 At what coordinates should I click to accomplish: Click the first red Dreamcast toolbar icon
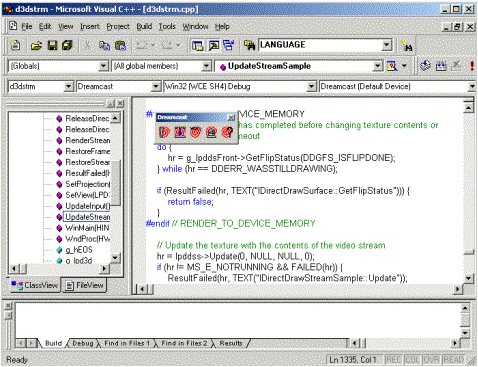click(164, 132)
